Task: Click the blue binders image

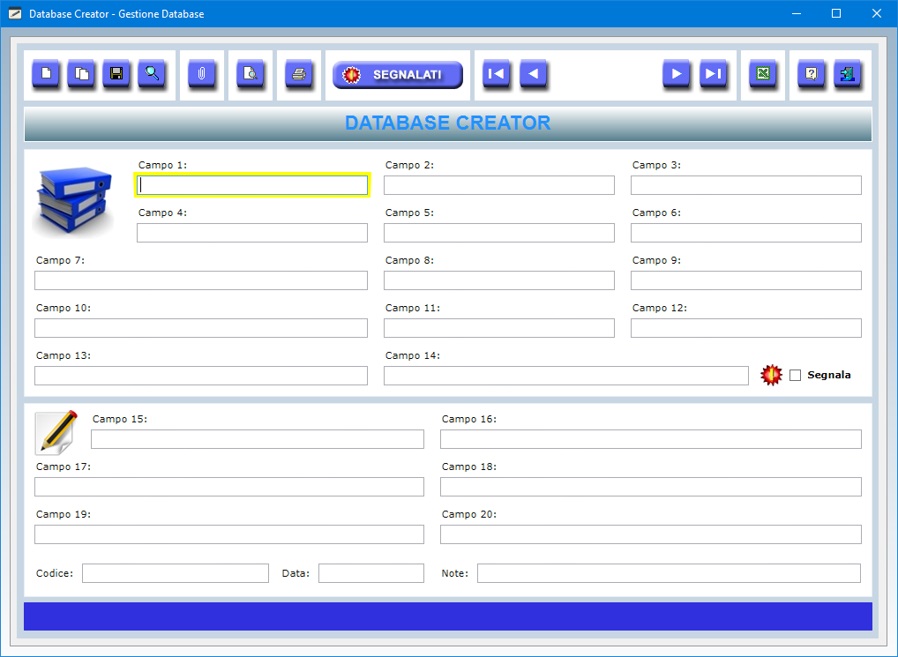Action: point(74,200)
